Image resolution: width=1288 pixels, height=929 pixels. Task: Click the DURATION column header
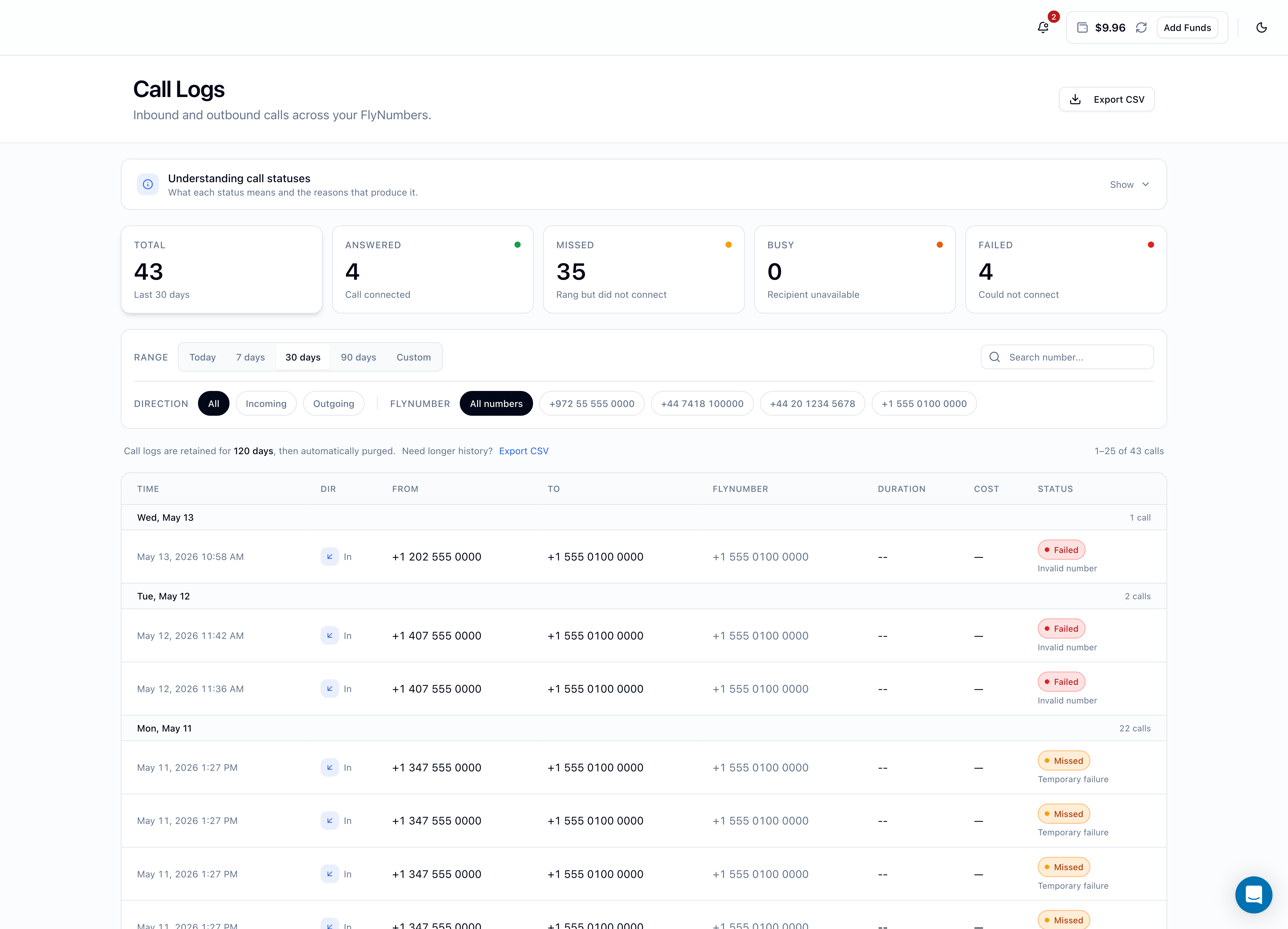pos(901,489)
